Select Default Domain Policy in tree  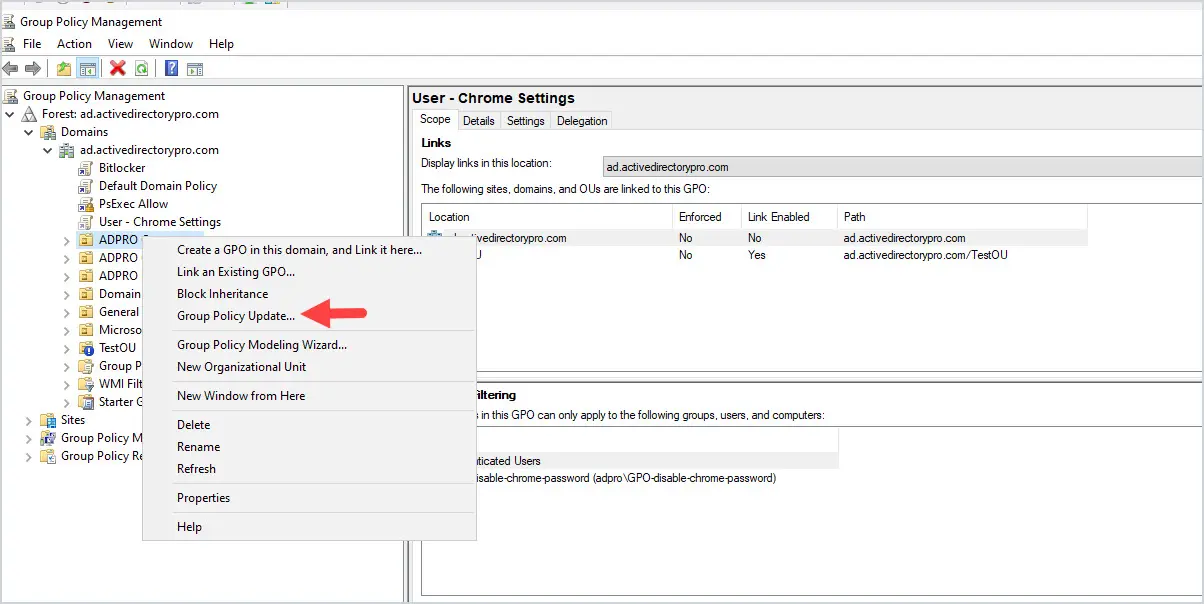pos(157,186)
